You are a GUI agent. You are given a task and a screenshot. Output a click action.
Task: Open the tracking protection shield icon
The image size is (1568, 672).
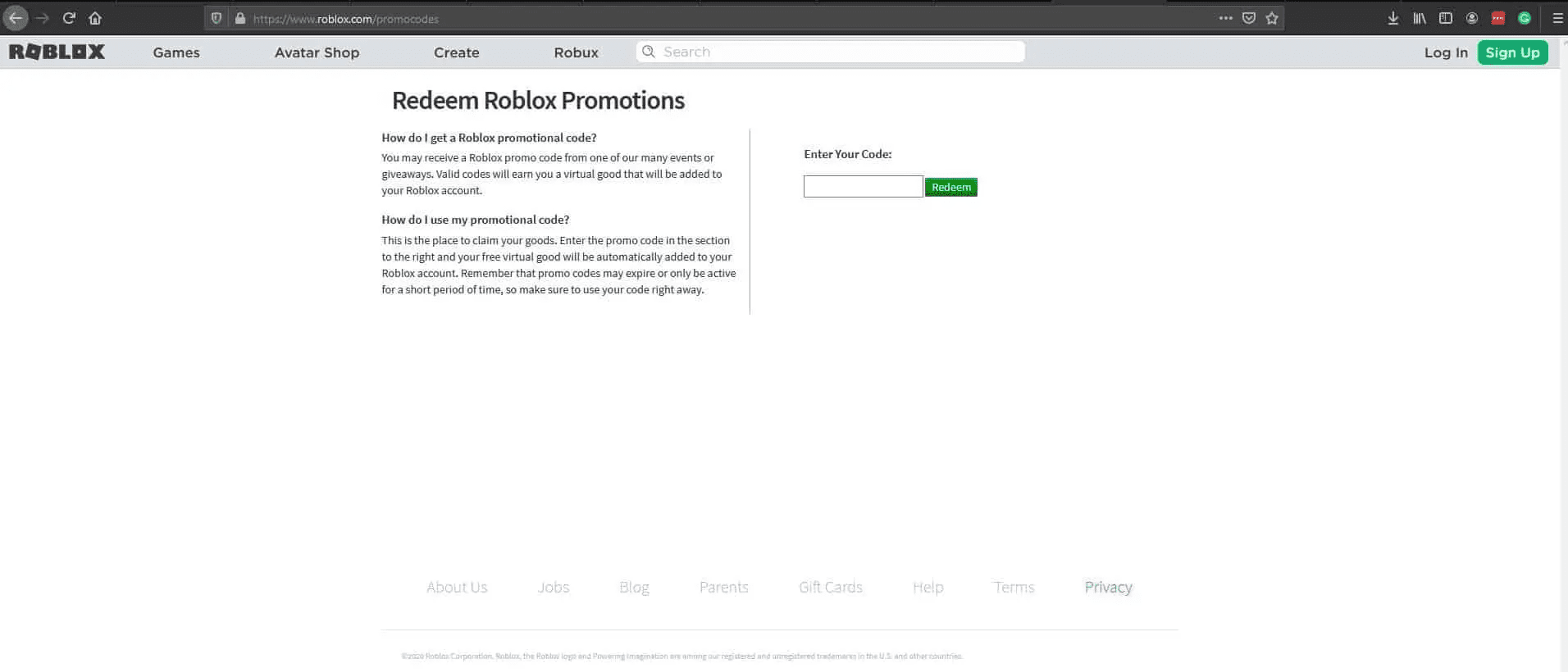click(x=217, y=18)
